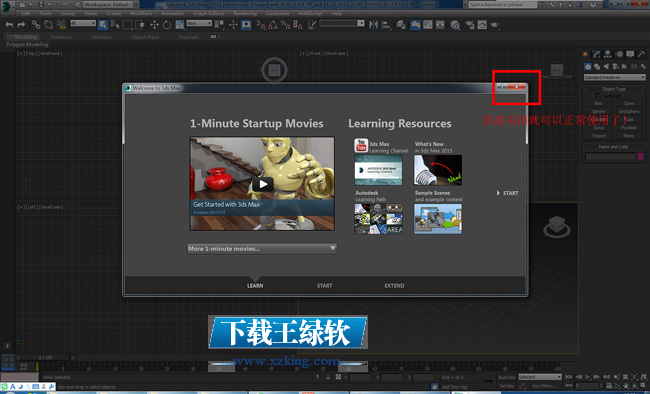This screenshot has height=394, width=650.
Task: Click the Set Key button
Action: [507, 386]
